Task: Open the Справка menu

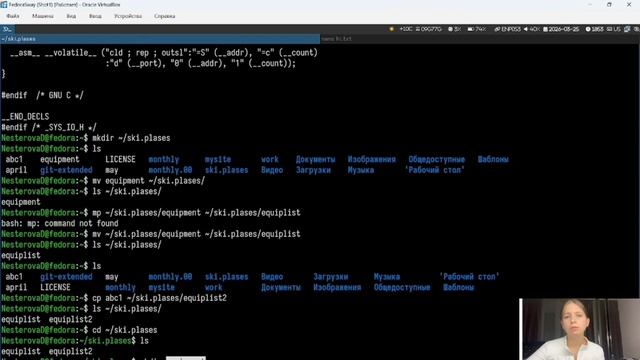Action: pos(164,16)
